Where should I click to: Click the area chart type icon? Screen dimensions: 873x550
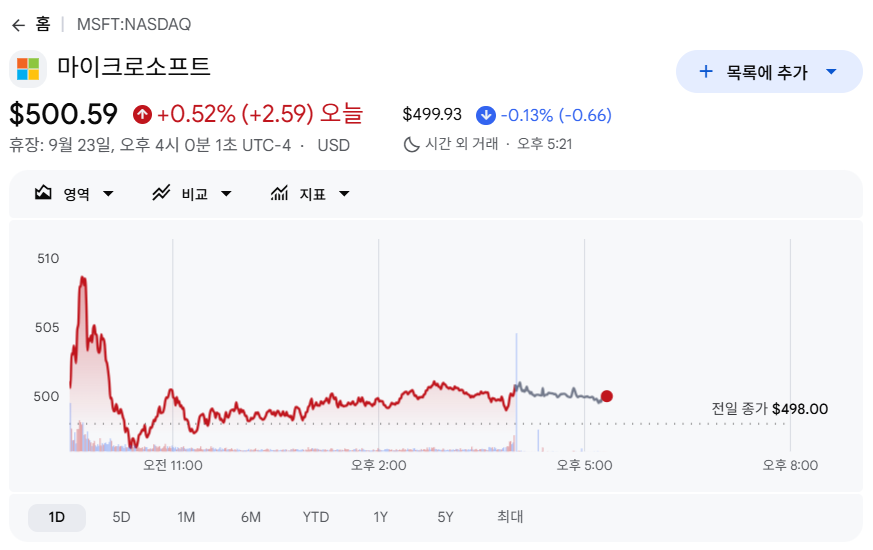[x=43, y=193]
